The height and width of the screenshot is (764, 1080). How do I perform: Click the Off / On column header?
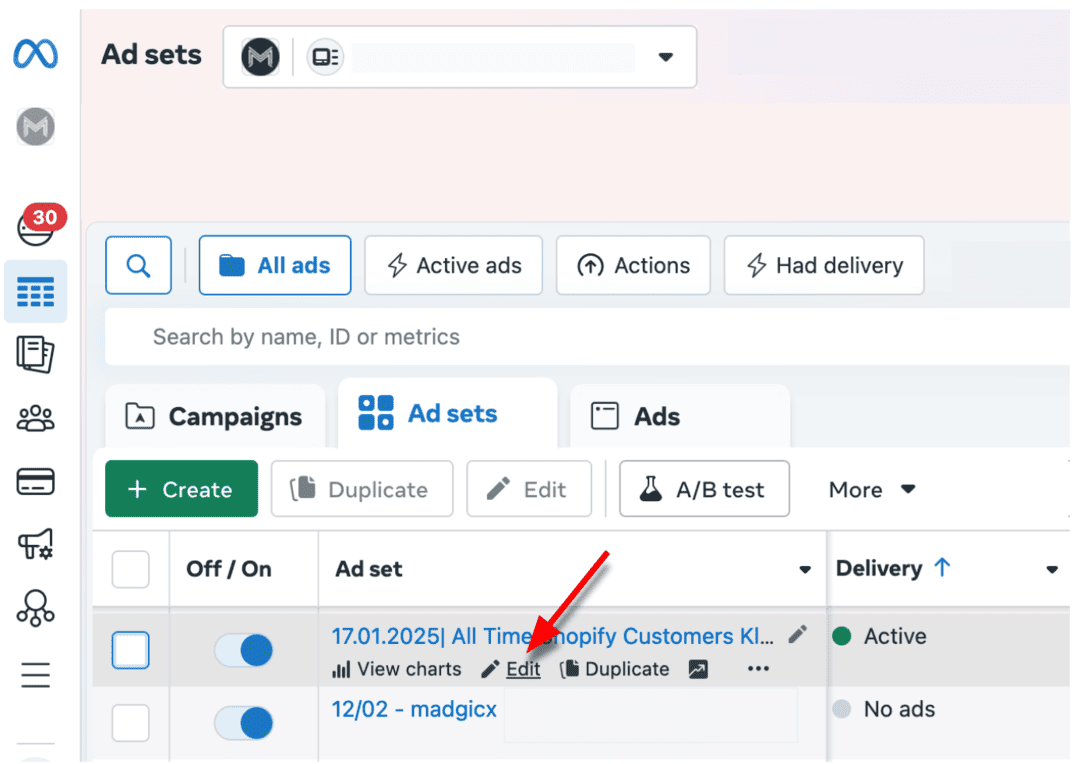pos(229,569)
